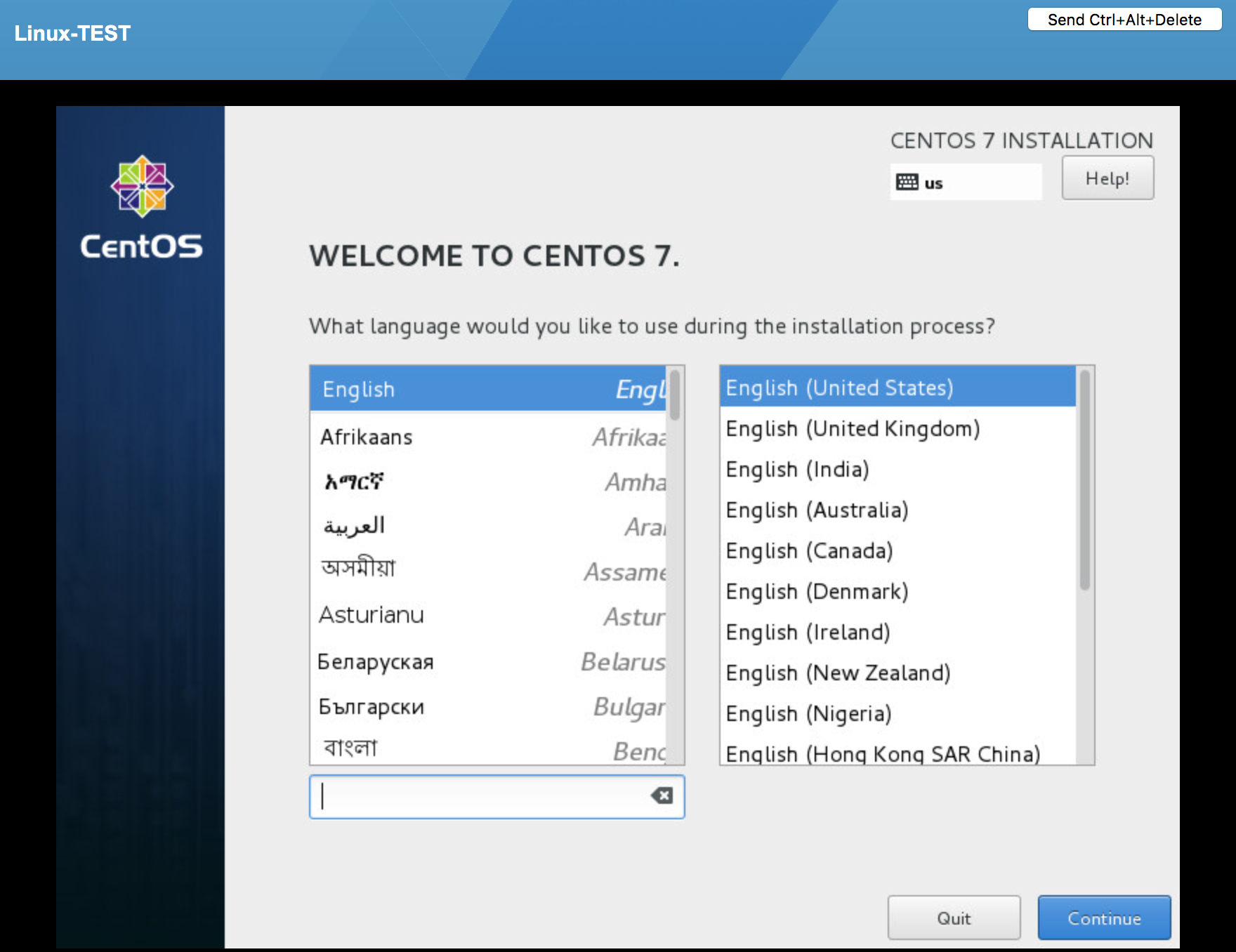Image resolution: width=1236 pixels, height=952 pixels.
Task: Choose English (India) locale
Action: 898,469
